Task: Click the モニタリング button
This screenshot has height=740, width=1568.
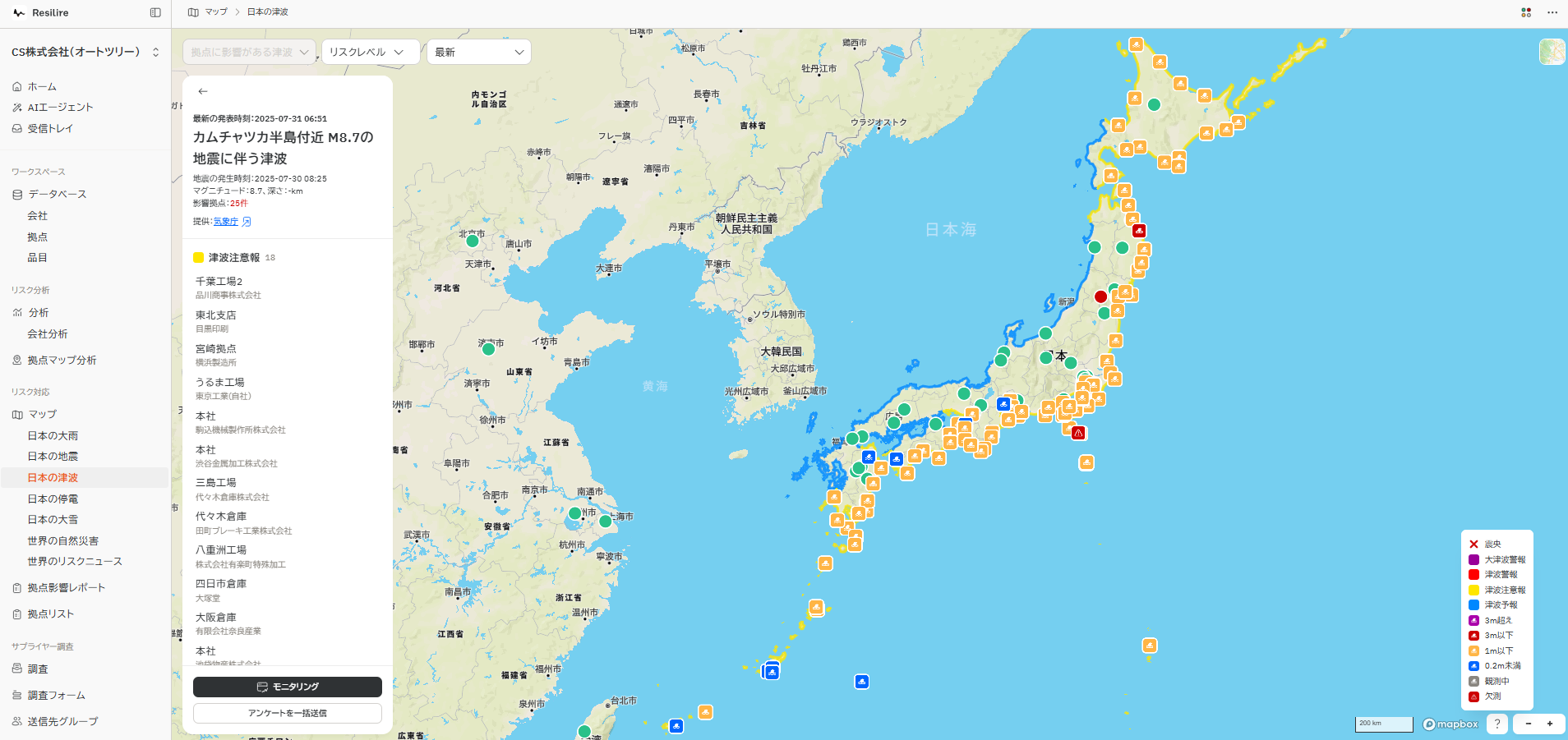Action: pos(288,687)
